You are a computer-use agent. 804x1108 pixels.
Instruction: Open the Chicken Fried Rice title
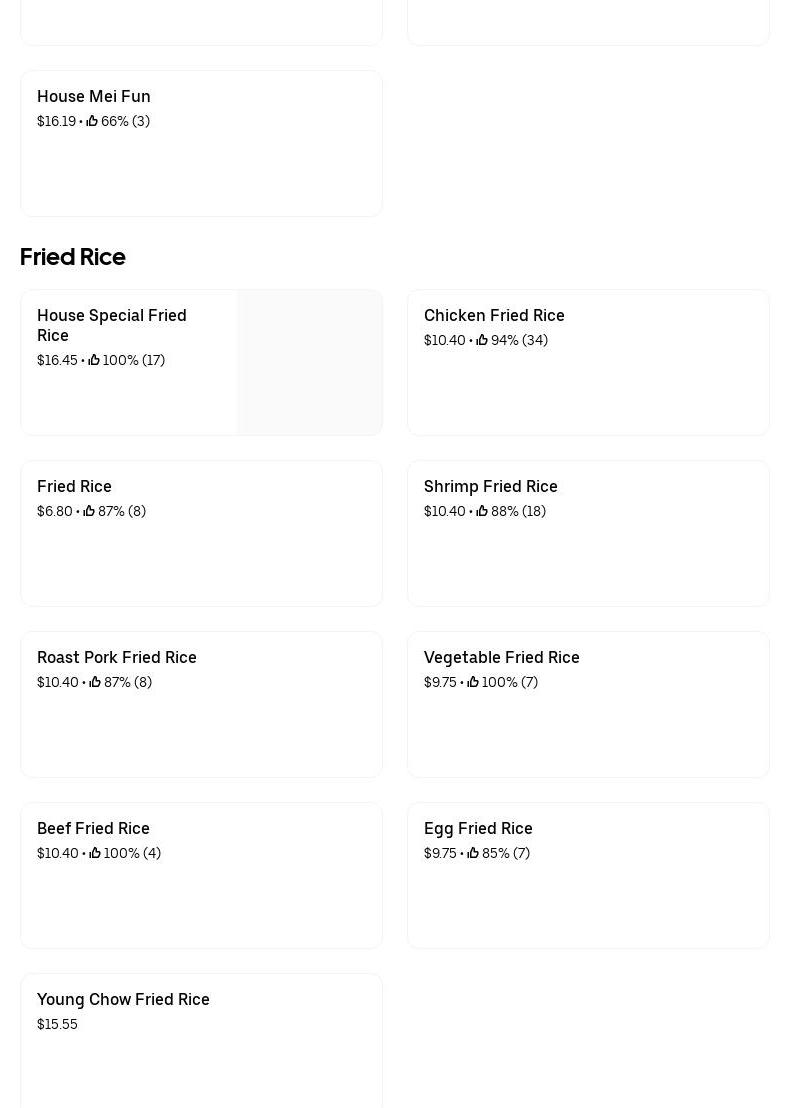pos(494,315)
